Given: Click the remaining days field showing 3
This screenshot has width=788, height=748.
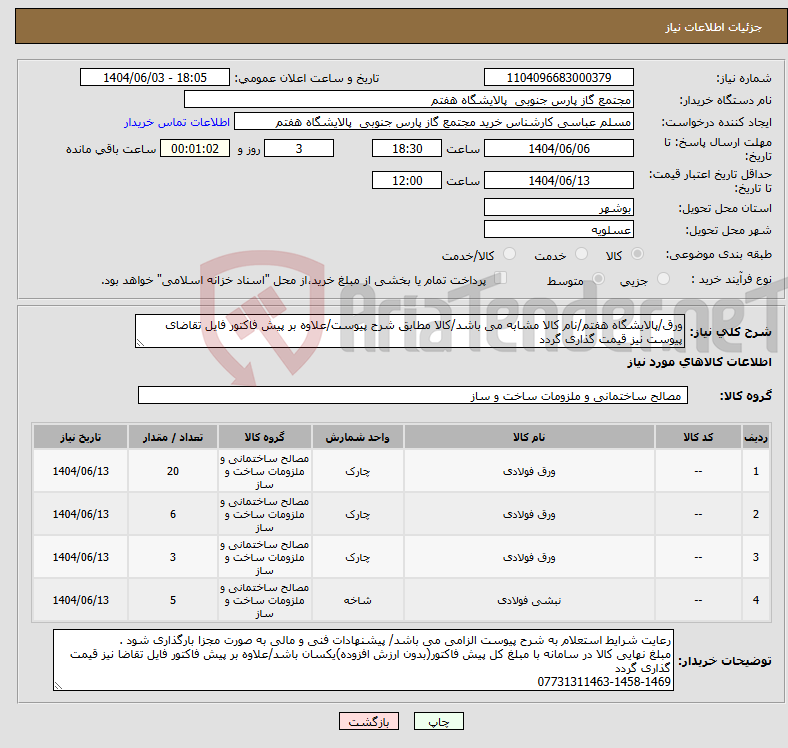Looking at the screenshot, I should (x=299, y=148).
